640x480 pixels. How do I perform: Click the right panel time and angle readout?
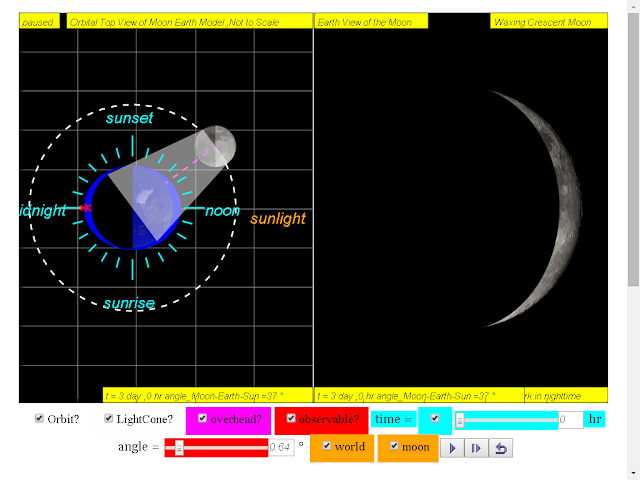click(419, 395)
